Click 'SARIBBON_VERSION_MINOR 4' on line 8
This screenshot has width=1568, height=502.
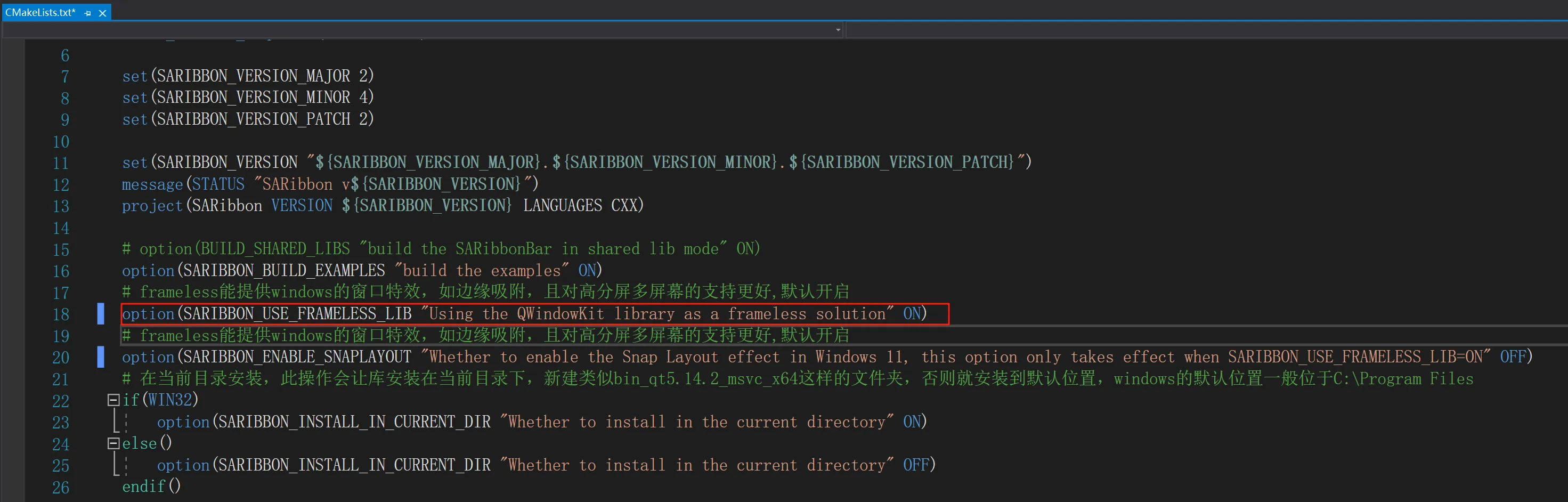262,98
